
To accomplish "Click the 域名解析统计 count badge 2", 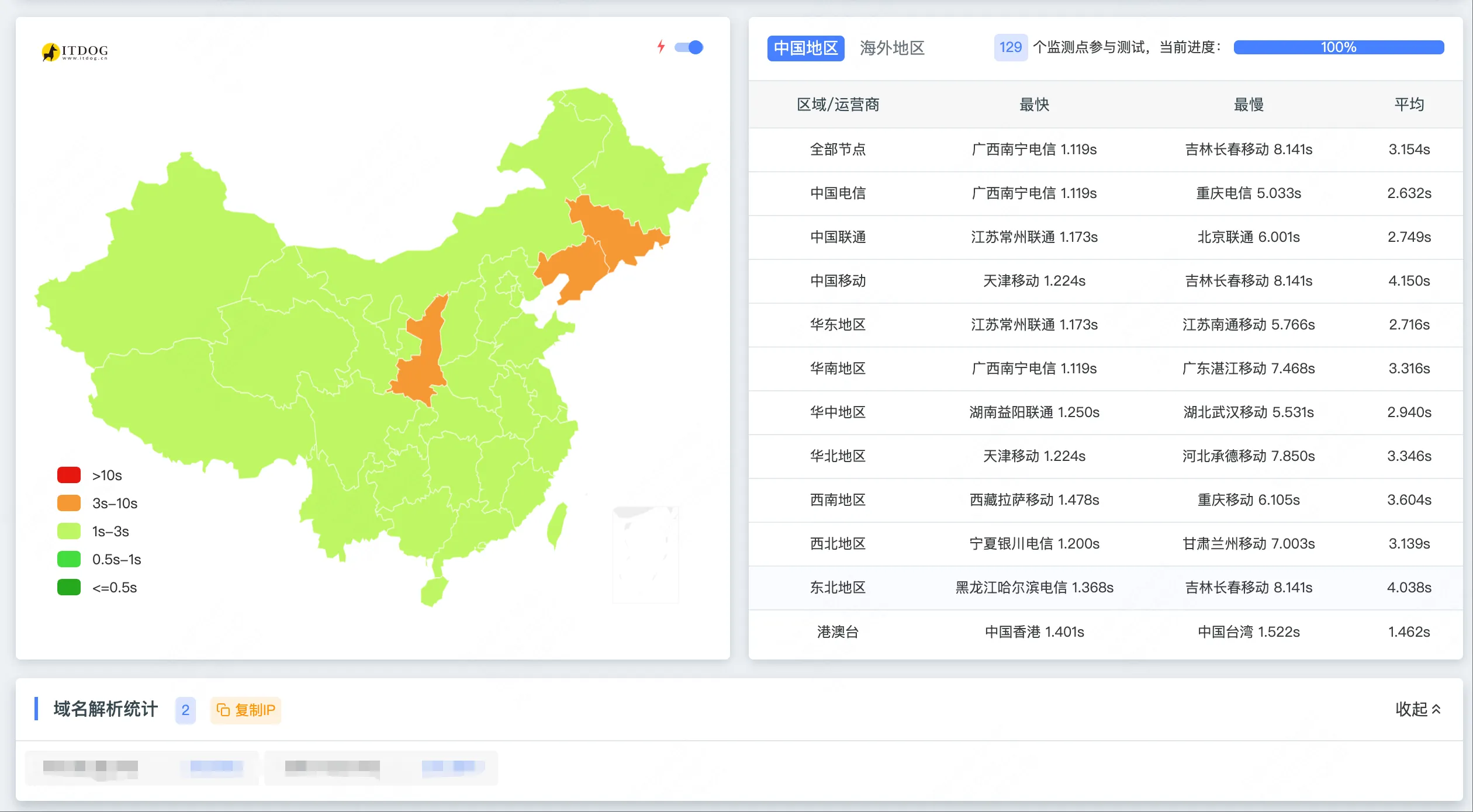I will pos(185,710).
